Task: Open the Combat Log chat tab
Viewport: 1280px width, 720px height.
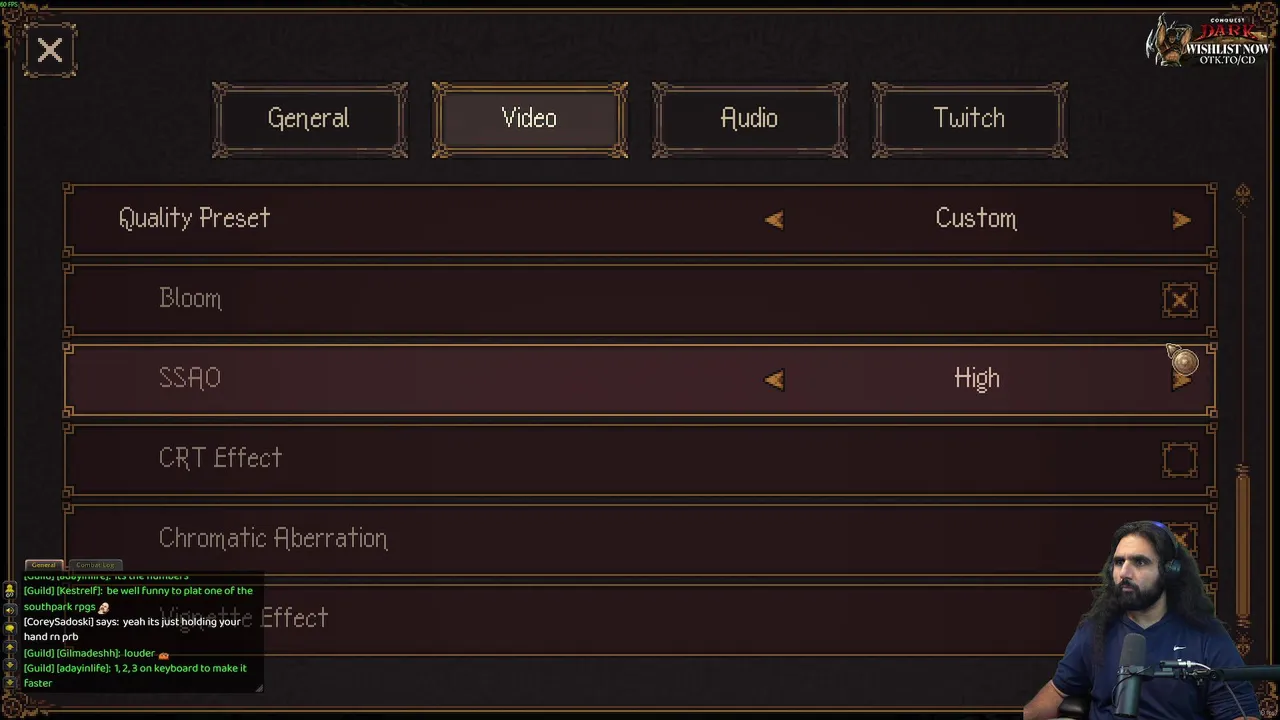Action: tap(95, 565)
